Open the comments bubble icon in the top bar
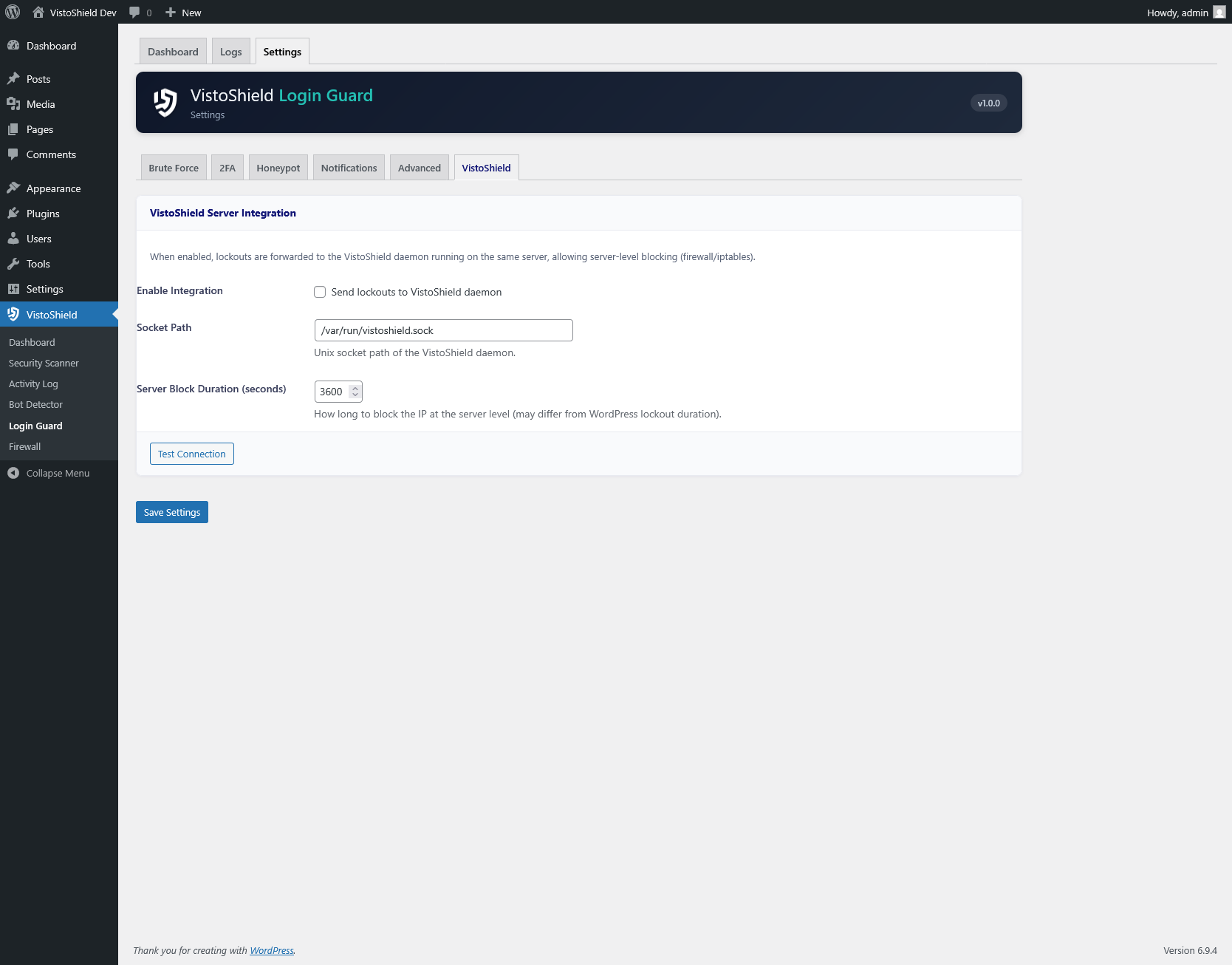This screenshot has height=965, width=1232. (135, 12)
